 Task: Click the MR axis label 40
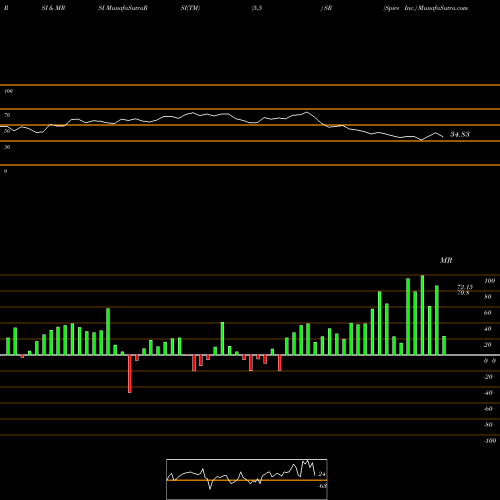[x=488, y=329]
